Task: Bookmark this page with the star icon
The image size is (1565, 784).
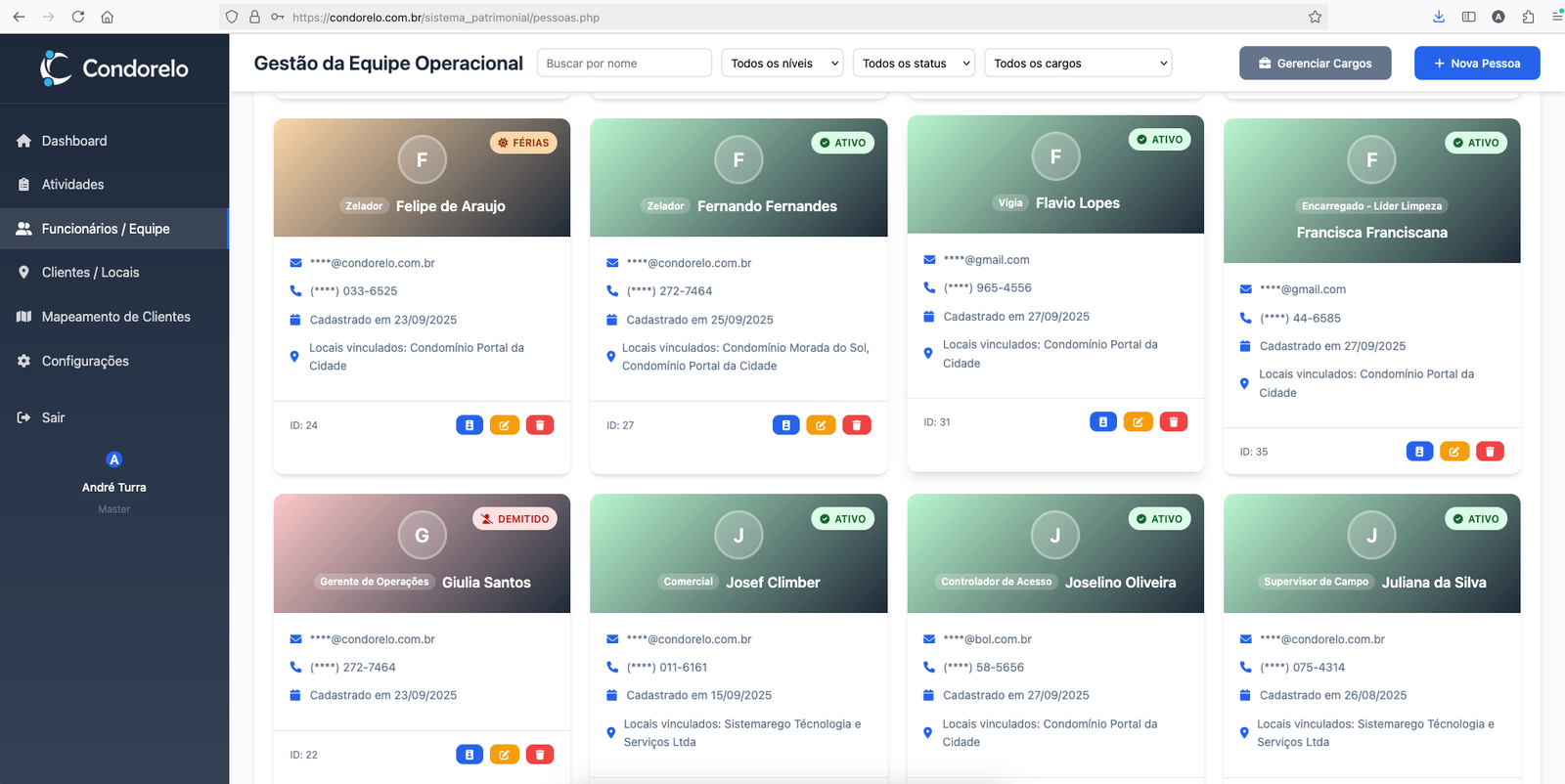Action: pyautogui.click(x=1315, y=17)
